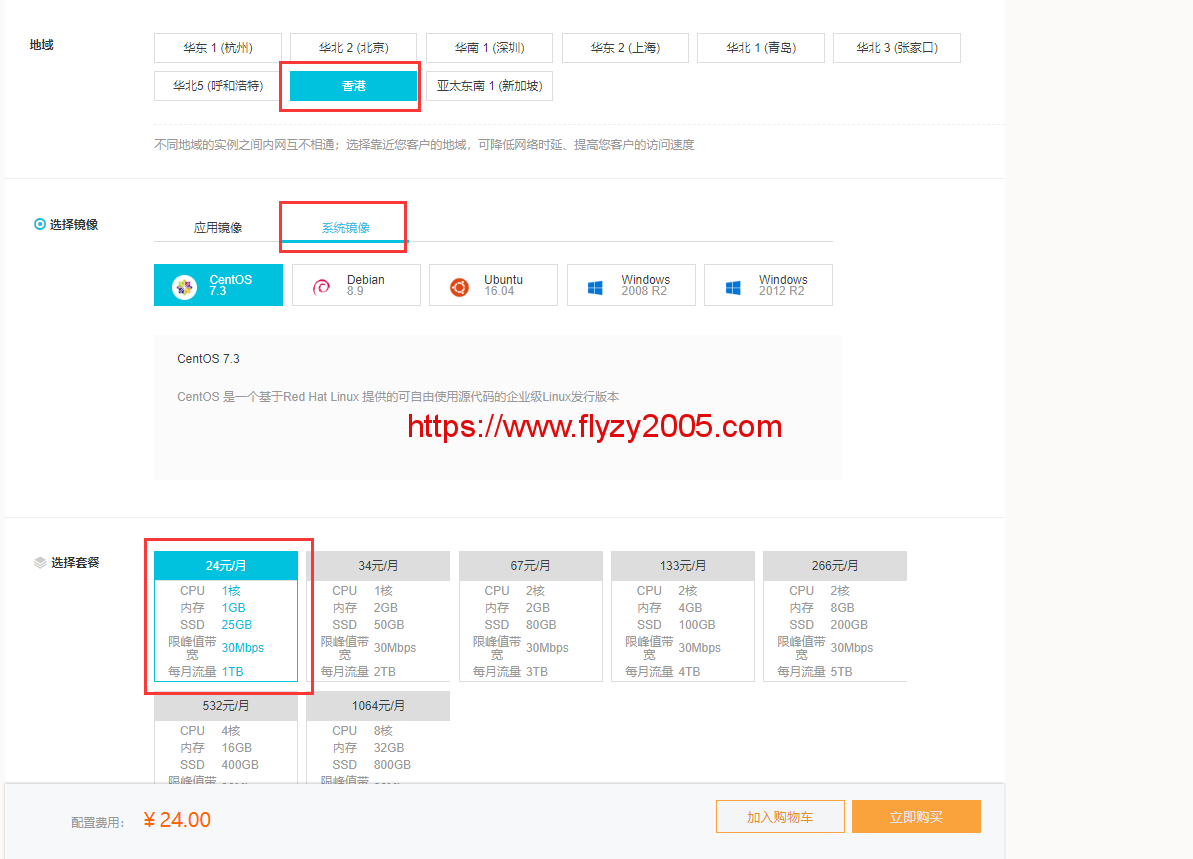This screenshot has width=1193, height=859.
Task: Select the 香港 region button
Action: pyautogui.click(x=353, y=86)
